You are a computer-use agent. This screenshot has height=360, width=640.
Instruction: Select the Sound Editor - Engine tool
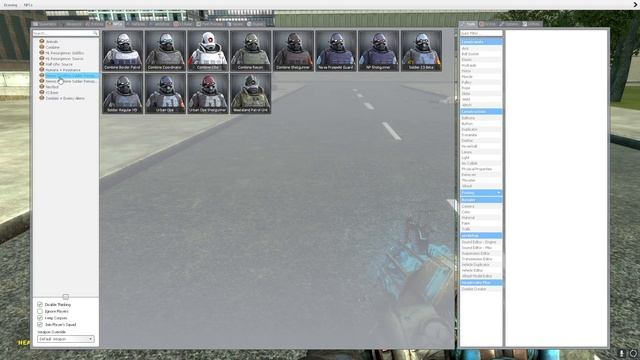(481, 242)
